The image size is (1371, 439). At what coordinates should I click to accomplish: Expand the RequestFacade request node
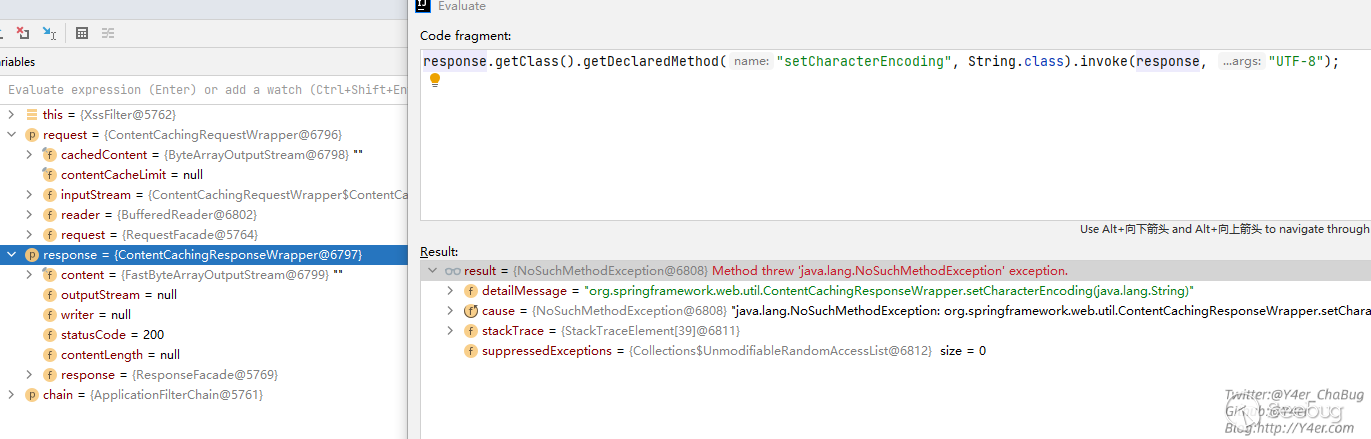pos(30,235)
